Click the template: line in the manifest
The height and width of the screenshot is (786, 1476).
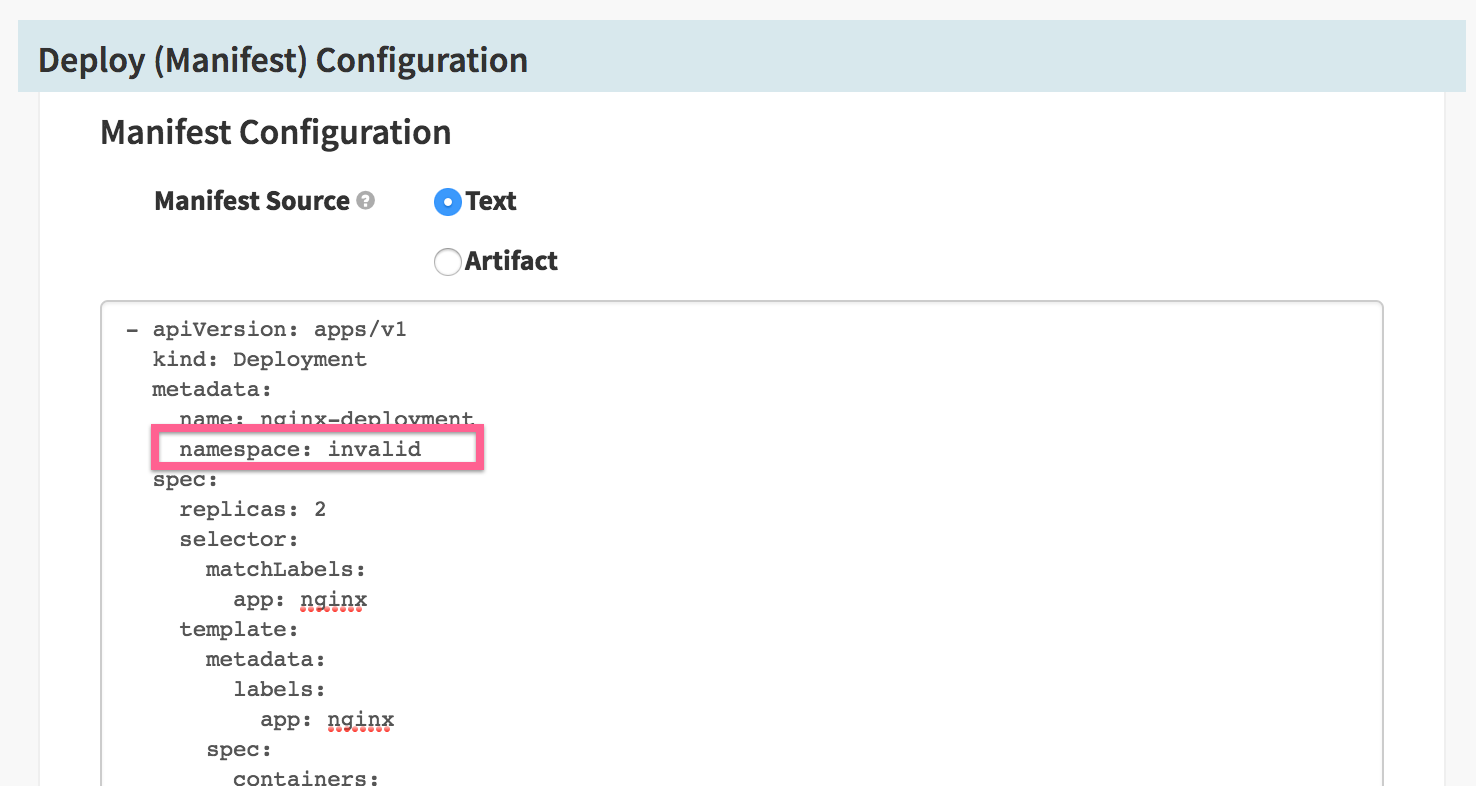[x=239, y=630]
